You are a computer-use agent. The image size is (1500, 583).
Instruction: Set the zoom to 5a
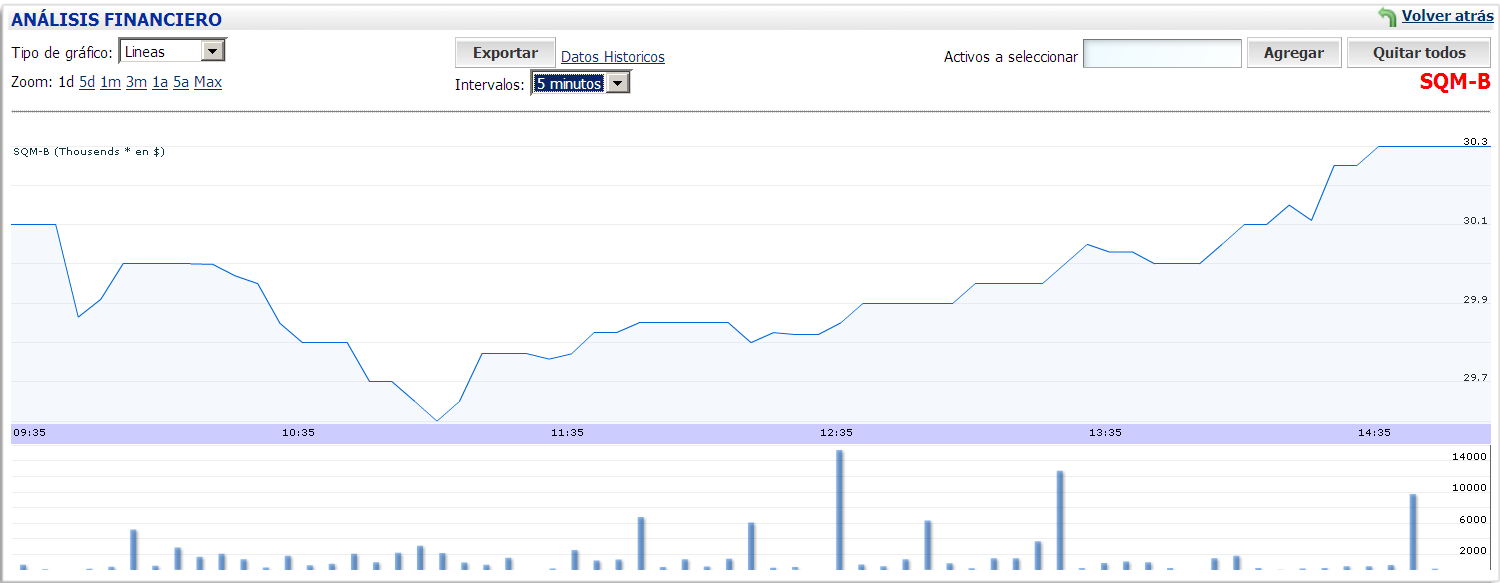tap(181, 82)
